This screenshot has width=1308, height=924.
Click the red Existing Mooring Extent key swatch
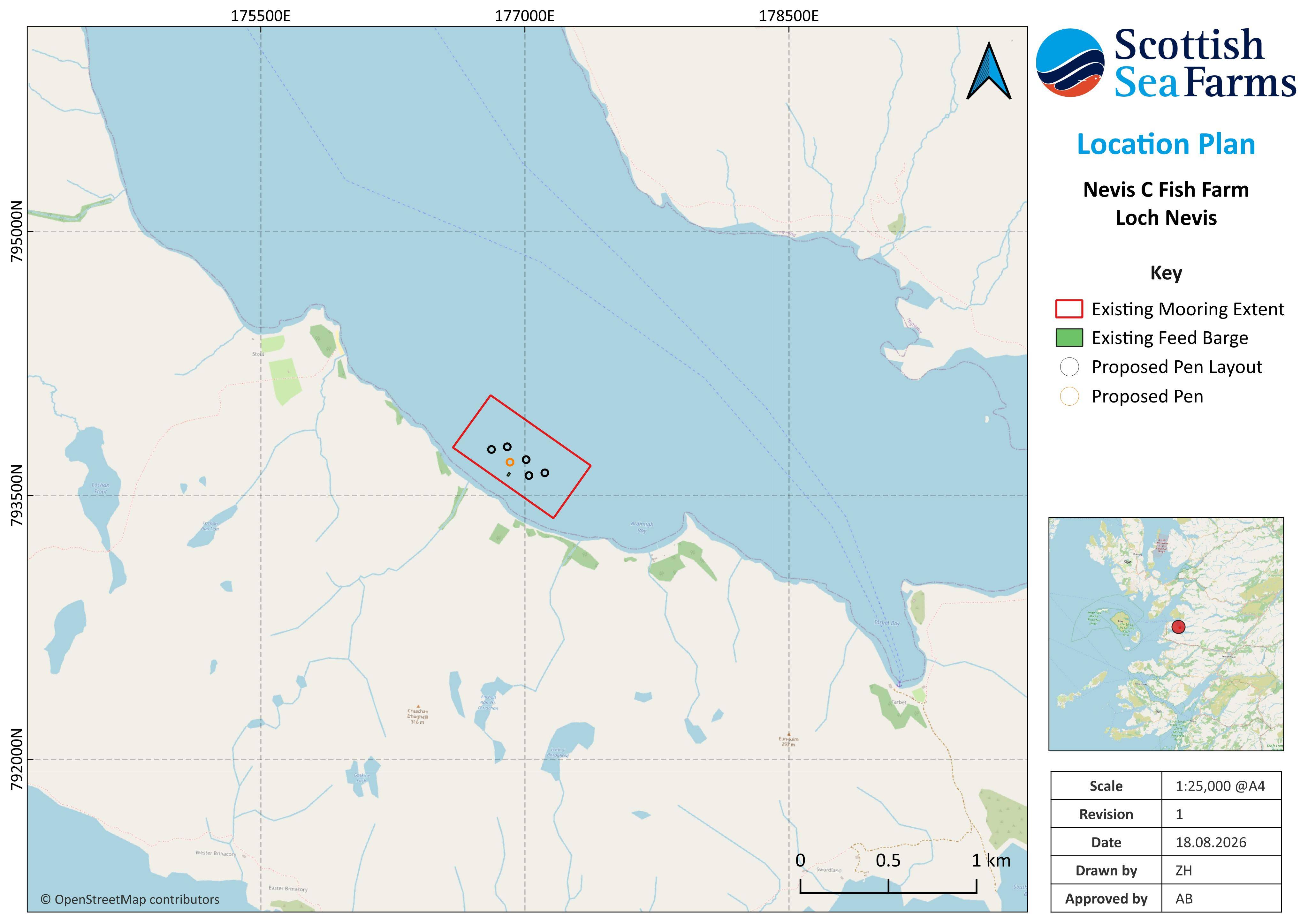[x=1069, y=309]
